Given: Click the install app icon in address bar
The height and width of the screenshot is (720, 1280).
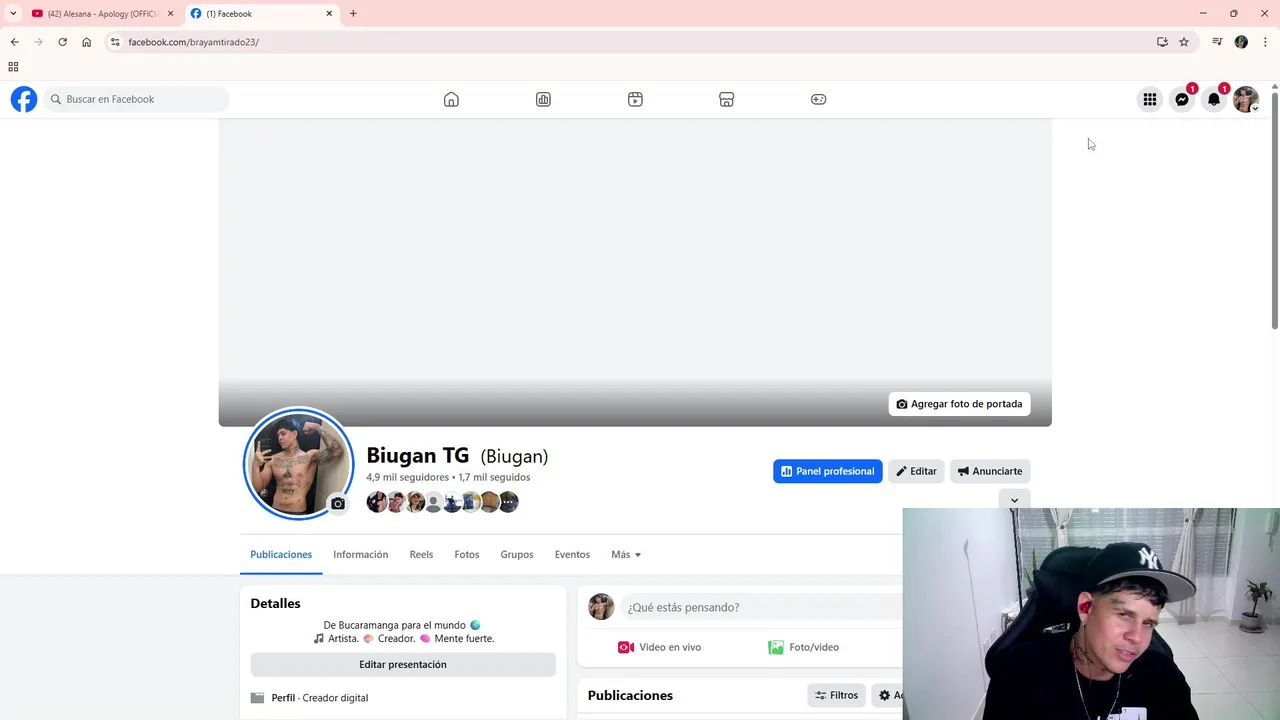Looking at the screenshot, I should pyautogui.click(x=1162, y=42).
